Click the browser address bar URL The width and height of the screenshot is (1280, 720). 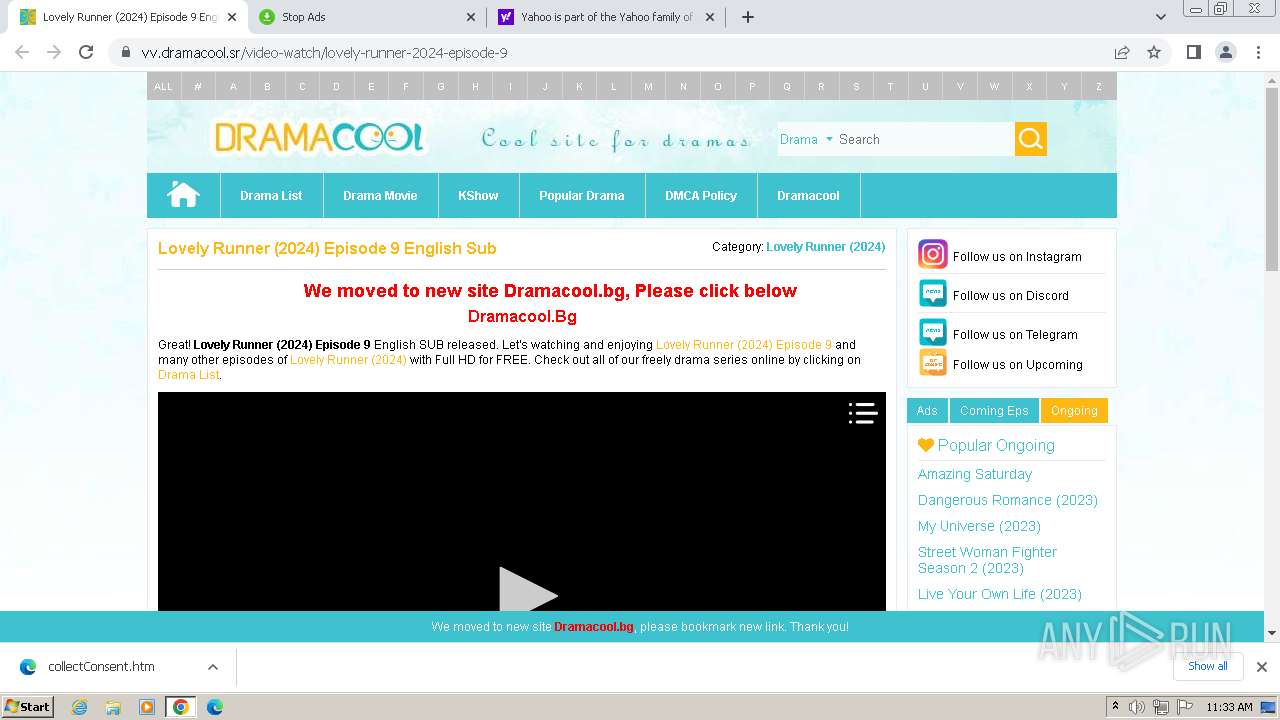324,53
